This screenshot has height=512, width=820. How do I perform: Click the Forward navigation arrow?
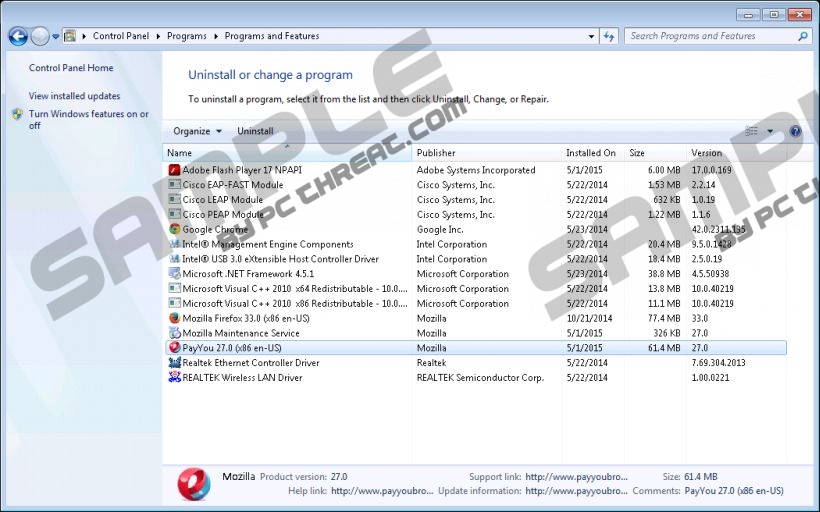[x=40, y=36]
